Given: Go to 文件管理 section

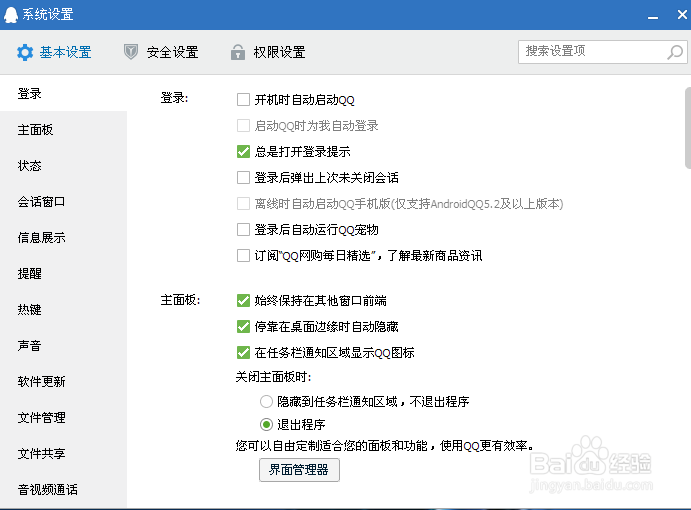Looking at the screenshot, I should (63, 417).
